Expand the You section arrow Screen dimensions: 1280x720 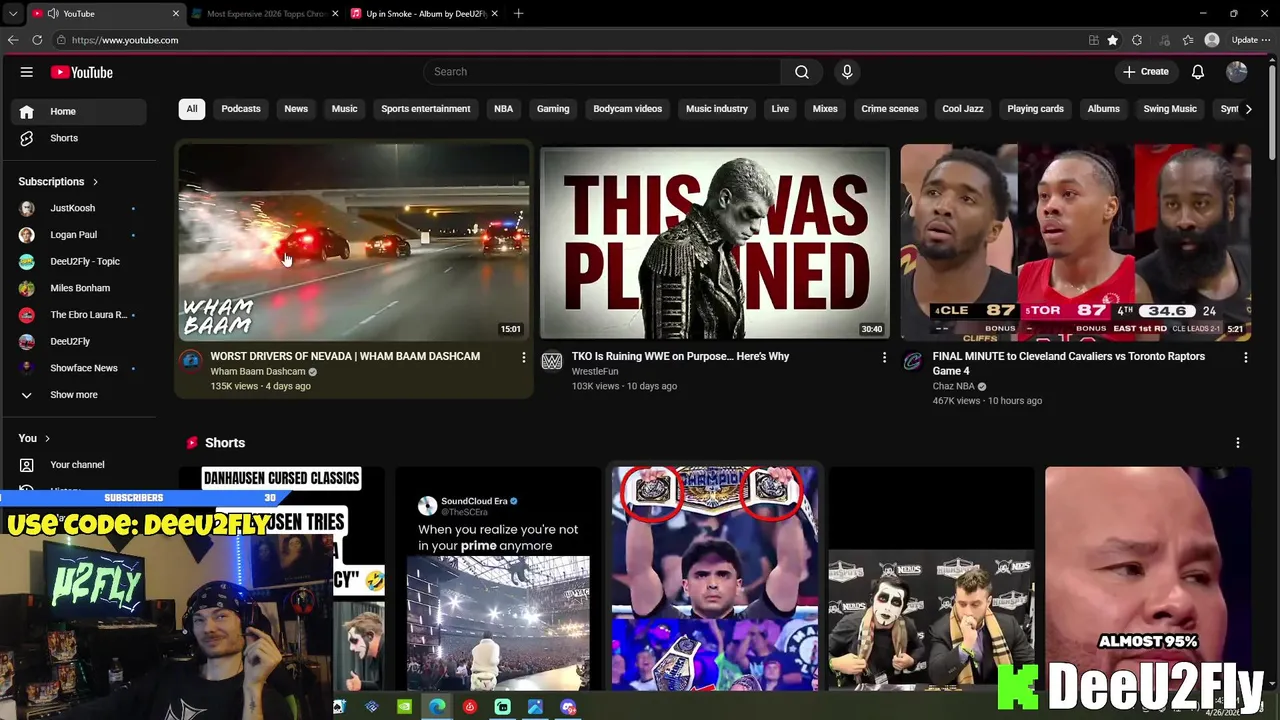(x=47, y=439)
